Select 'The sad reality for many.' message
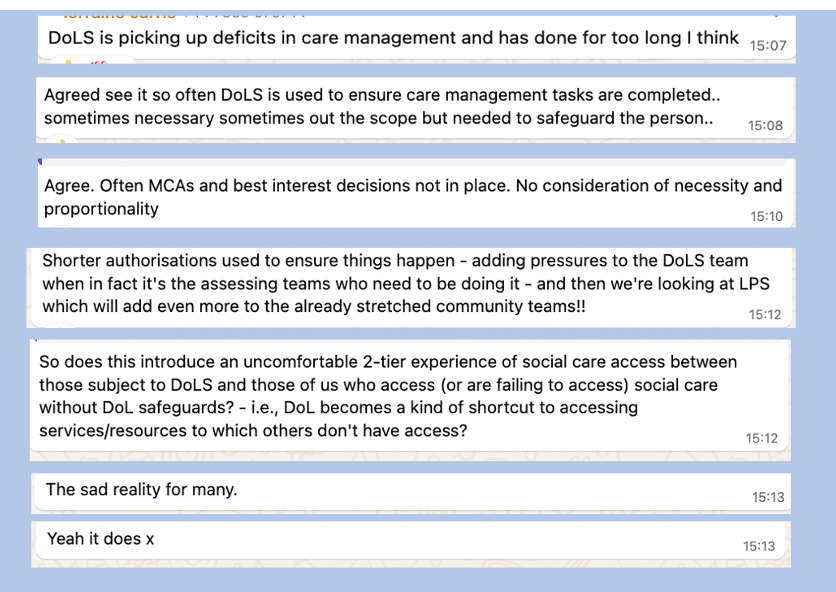This screenshot has height=592, width=836. 142,490
